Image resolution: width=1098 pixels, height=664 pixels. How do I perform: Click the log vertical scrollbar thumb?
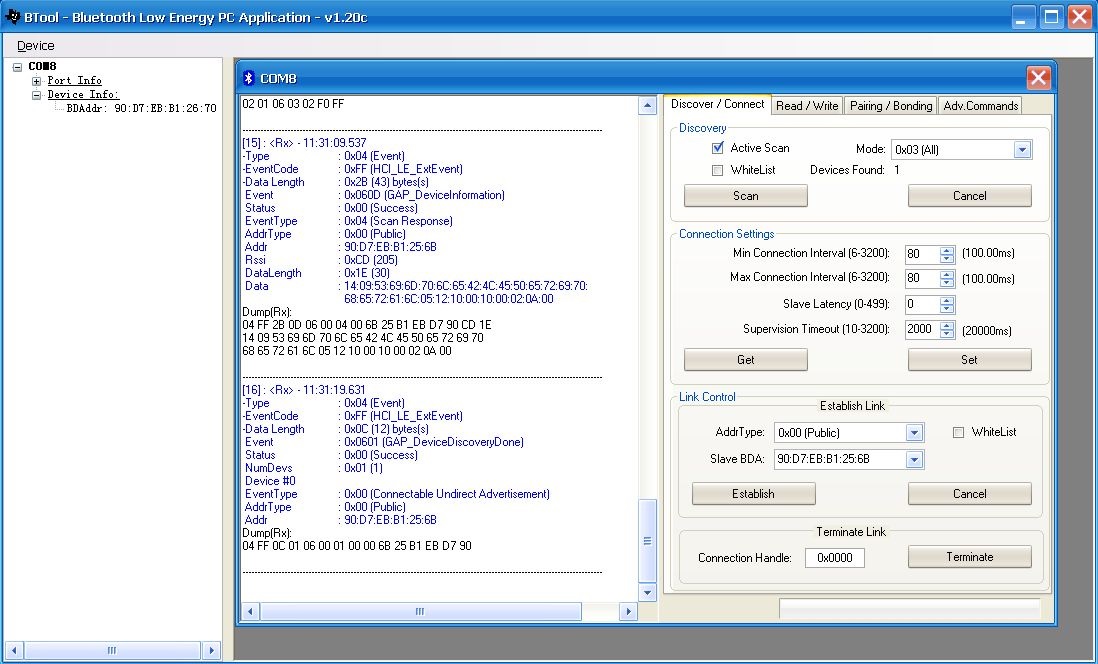tap(647, 540)
